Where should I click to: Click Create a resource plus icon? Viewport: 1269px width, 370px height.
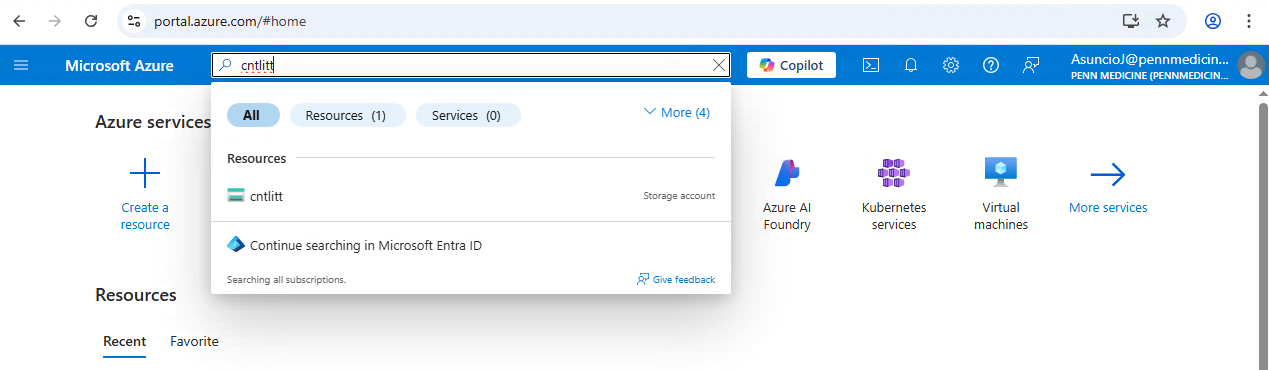click(145, 174)
